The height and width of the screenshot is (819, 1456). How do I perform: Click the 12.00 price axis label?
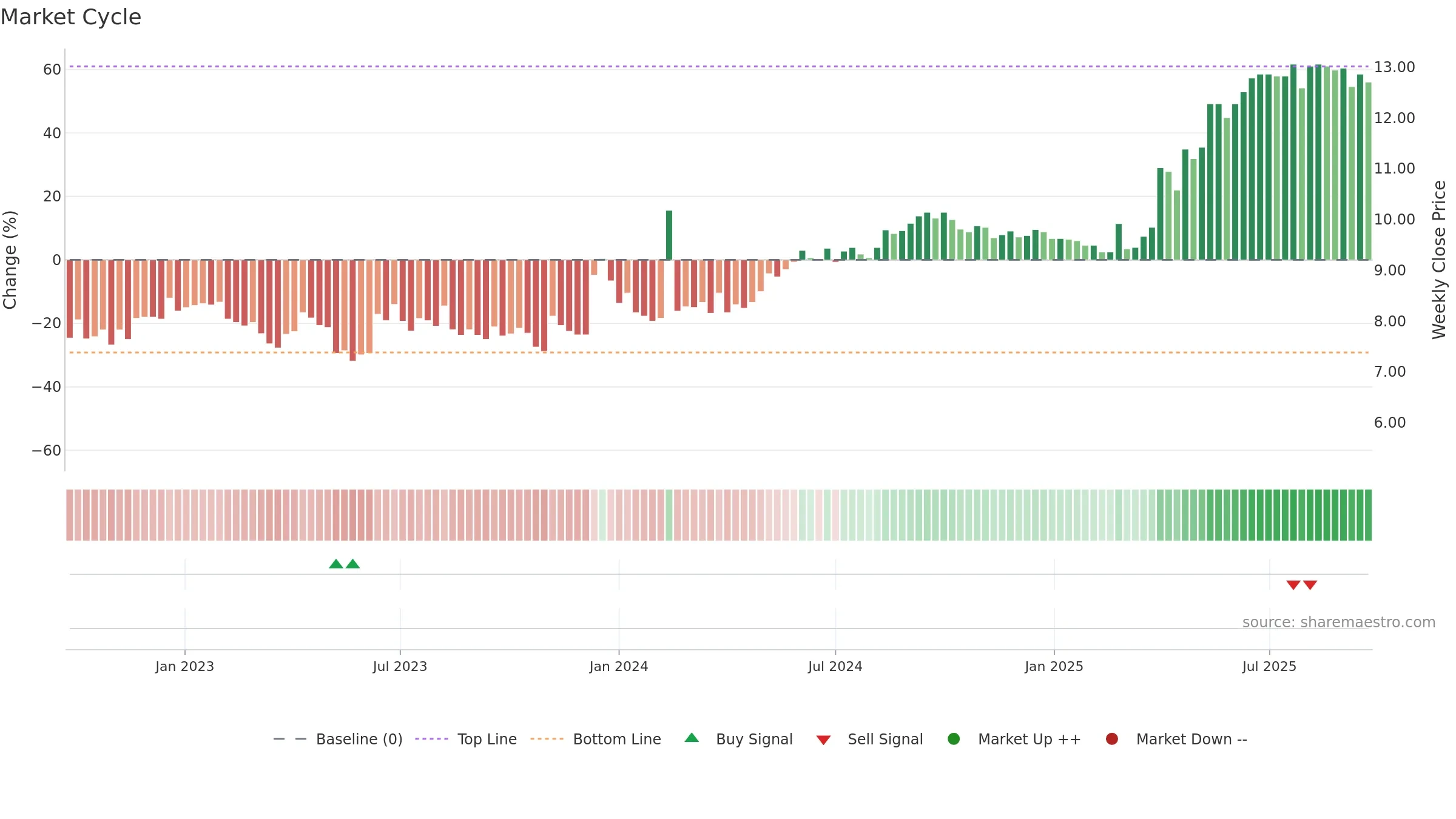tap(1394, 118)
